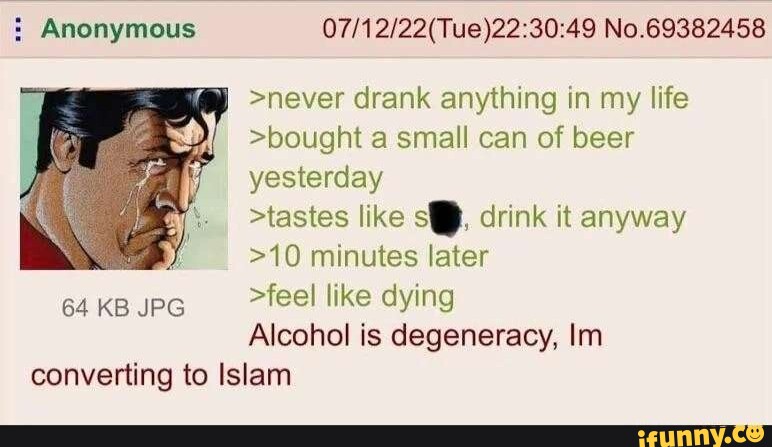Select post number No.69382458

pos(685,29)
